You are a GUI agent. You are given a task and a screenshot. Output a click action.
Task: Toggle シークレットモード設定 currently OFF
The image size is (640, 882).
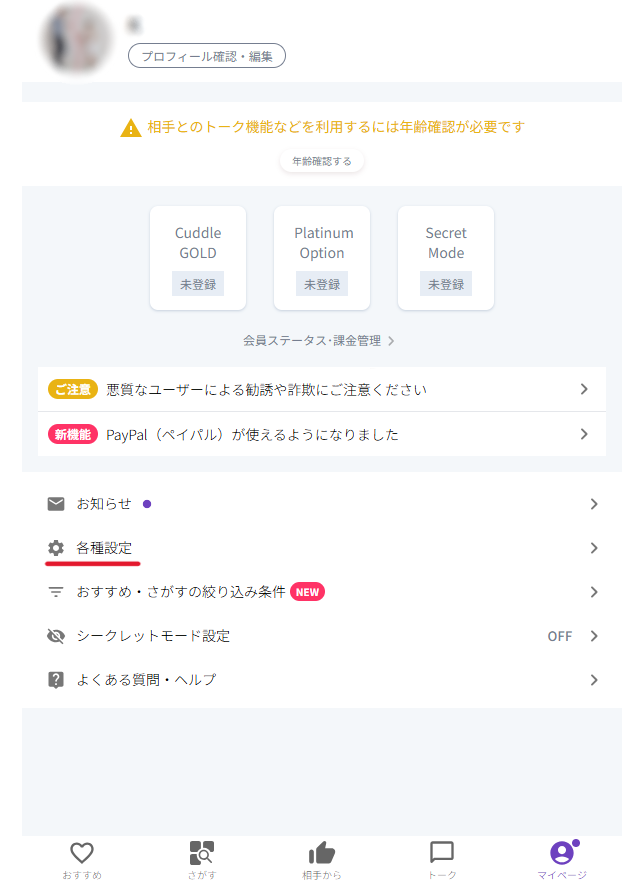[x=322, y=636]
